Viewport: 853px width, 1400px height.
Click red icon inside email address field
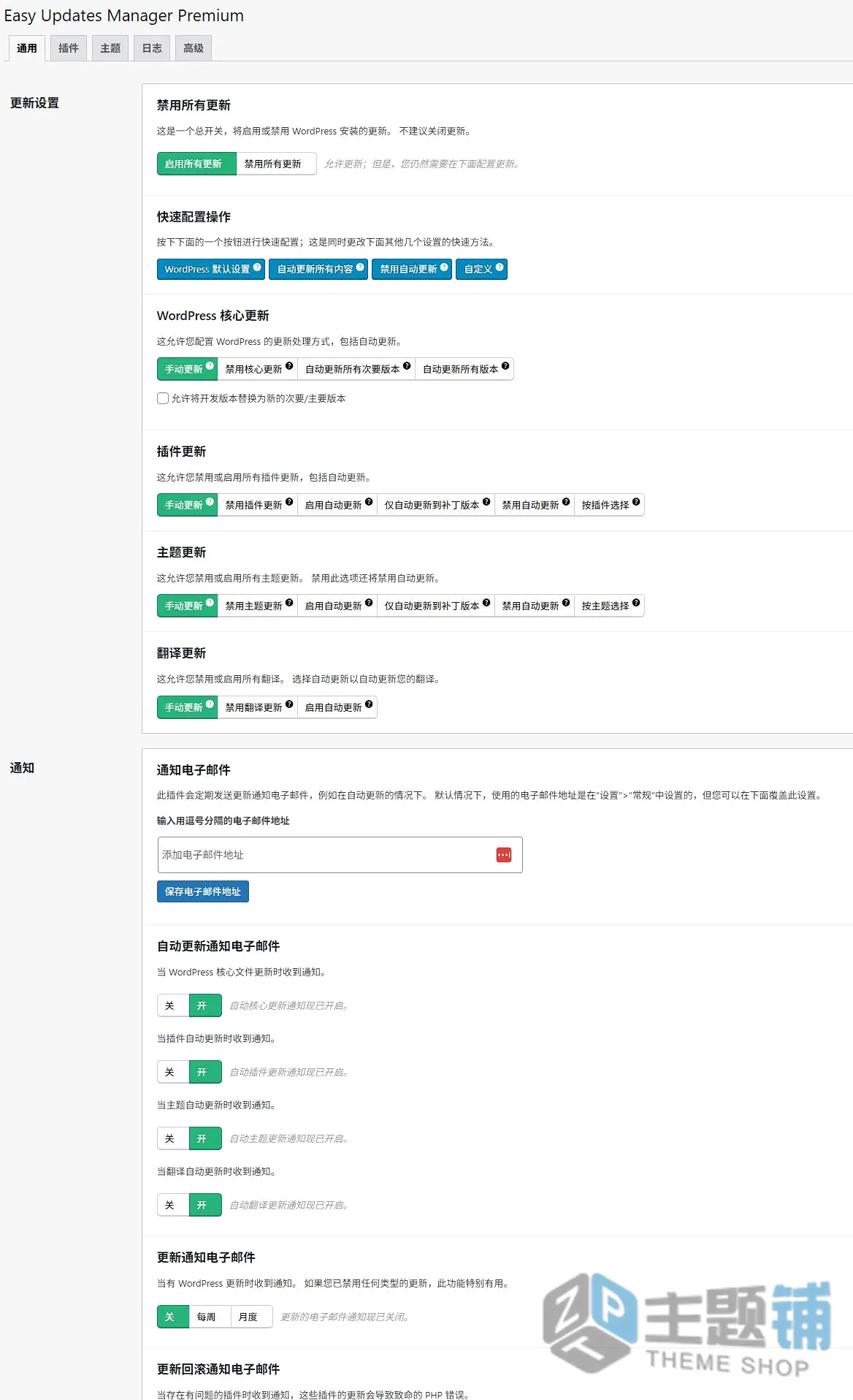pos(504,855)
